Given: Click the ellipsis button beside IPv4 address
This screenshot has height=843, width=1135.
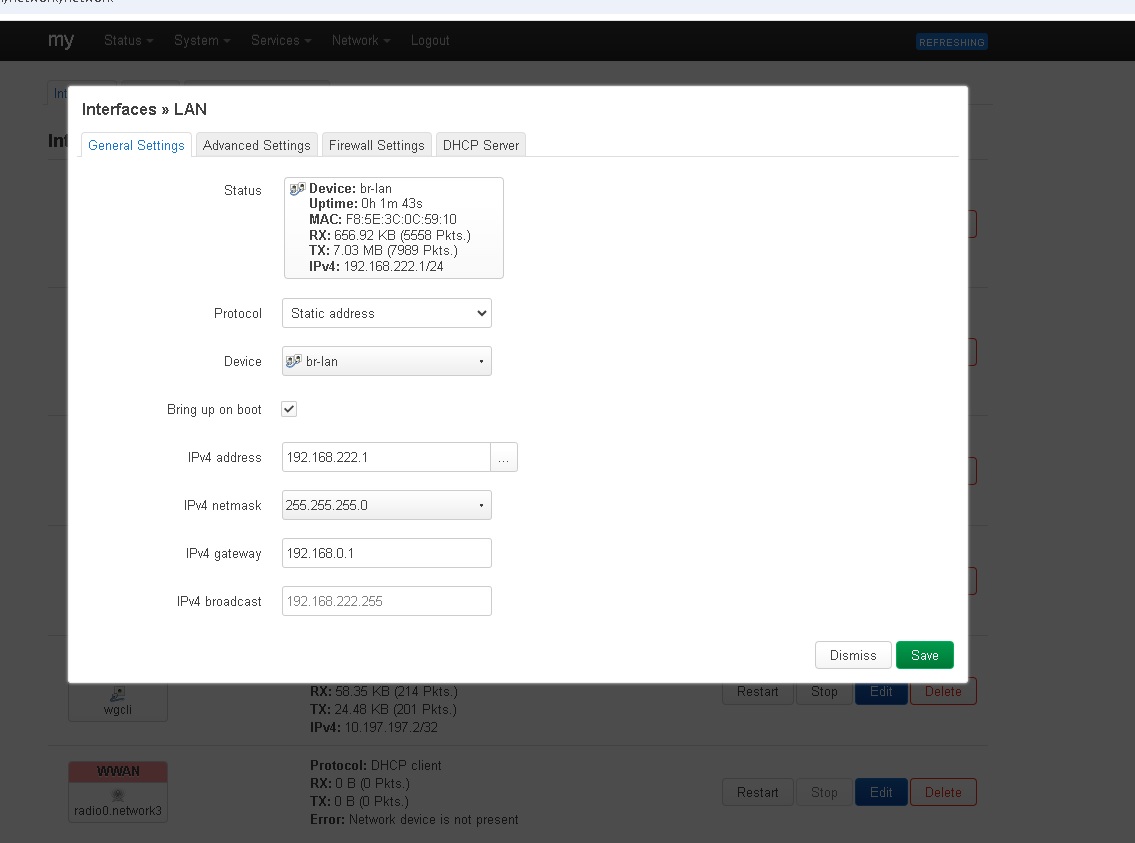Looking at the screenshot, I should [x=504, y=457].
